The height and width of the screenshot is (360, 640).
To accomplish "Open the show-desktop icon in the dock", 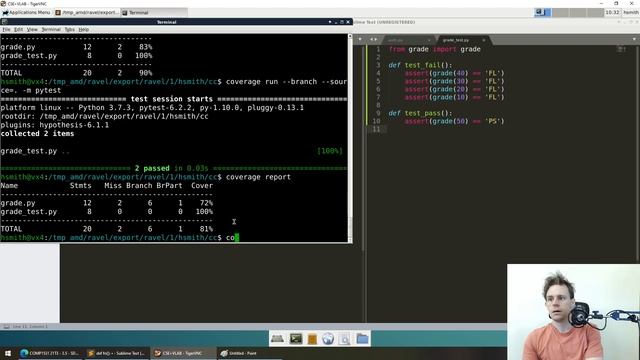I will (277, 339).
